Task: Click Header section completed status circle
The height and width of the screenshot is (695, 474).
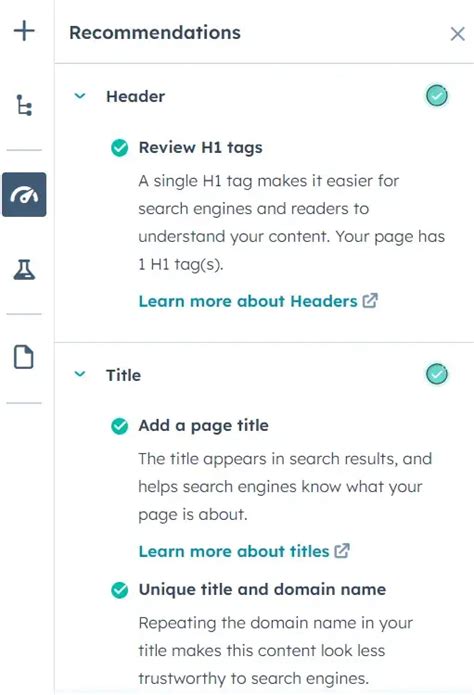Action: pos(437,96)
